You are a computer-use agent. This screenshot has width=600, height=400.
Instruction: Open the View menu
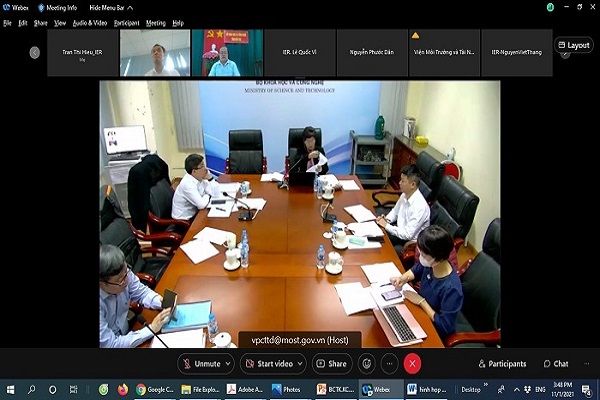click(x=60, y=23)
